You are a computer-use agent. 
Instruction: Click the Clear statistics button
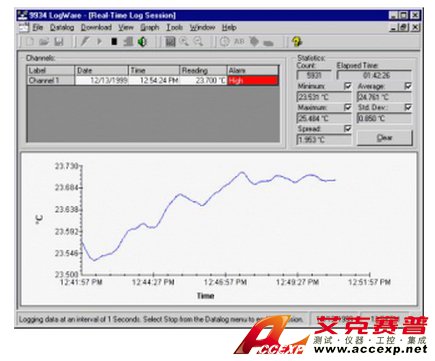[x=385, y=138]
